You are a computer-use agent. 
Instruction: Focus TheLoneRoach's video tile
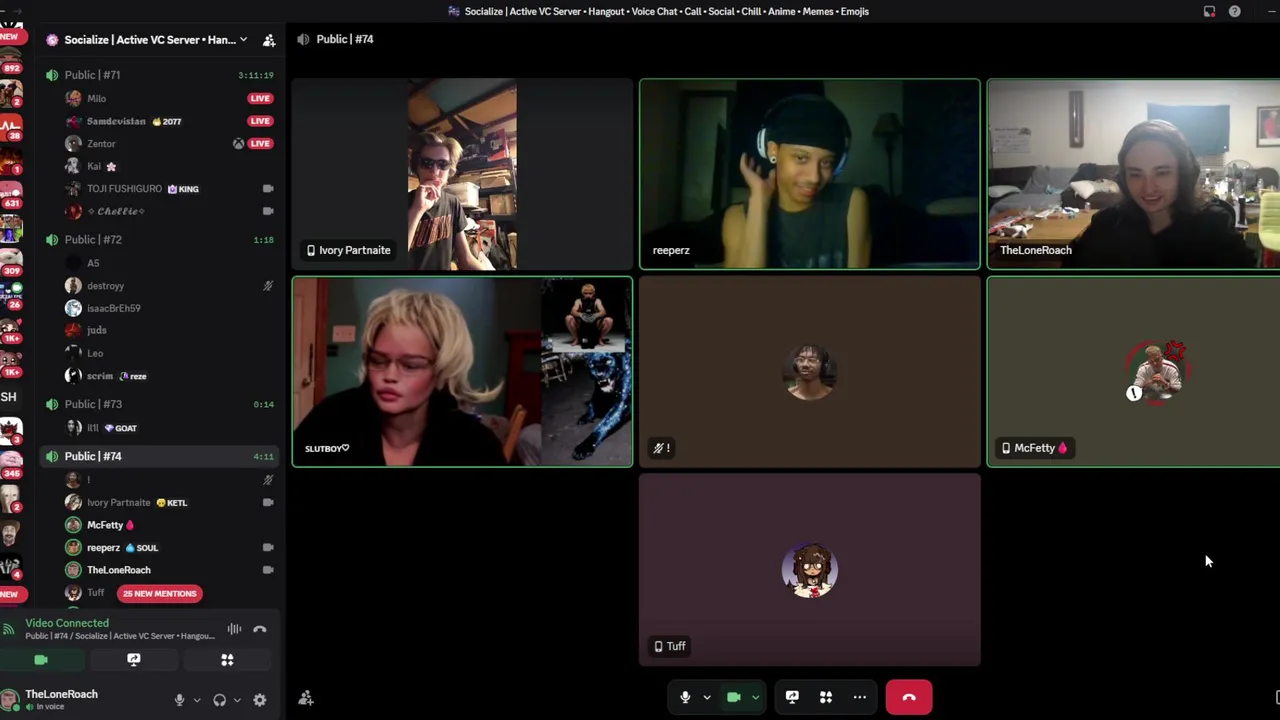tap(1133, 174)
